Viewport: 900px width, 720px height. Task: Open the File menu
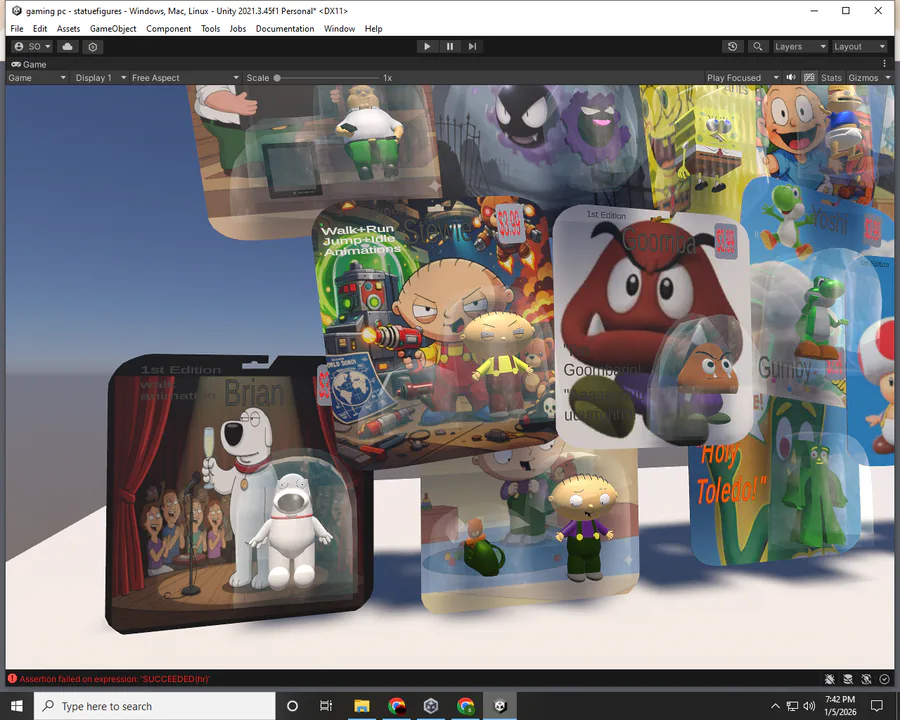[x=17, y=29]
